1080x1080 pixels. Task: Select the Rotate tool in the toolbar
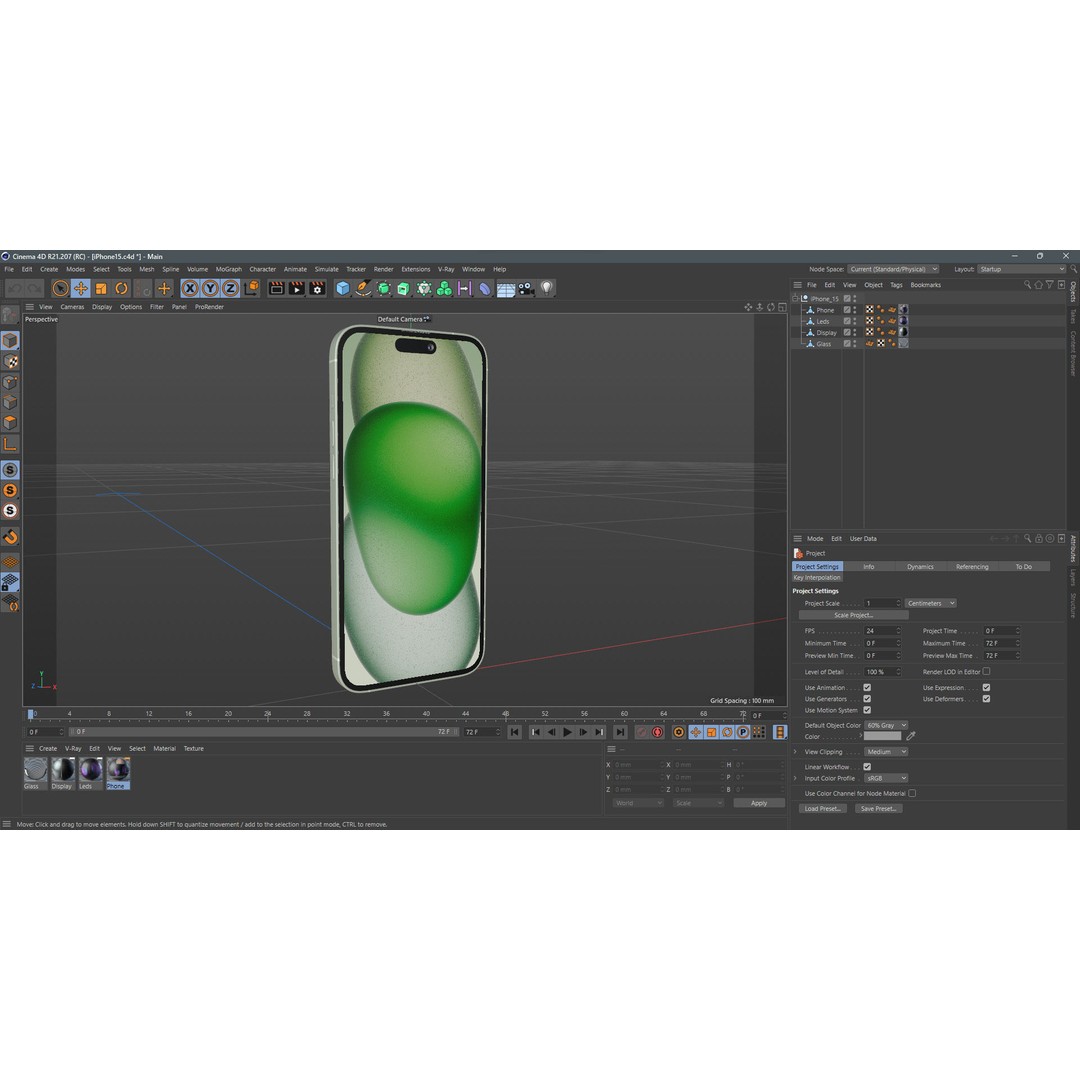[120, 289]
